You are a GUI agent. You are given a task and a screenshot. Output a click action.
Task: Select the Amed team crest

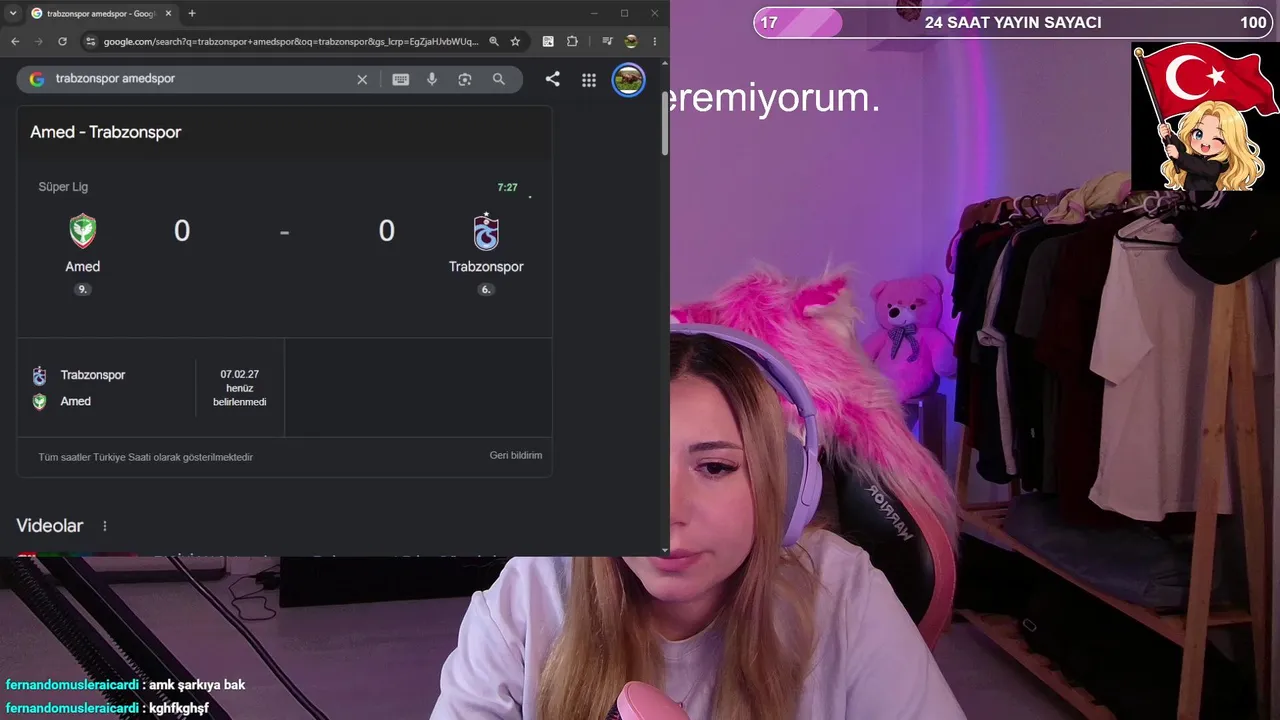click(83, 231)
